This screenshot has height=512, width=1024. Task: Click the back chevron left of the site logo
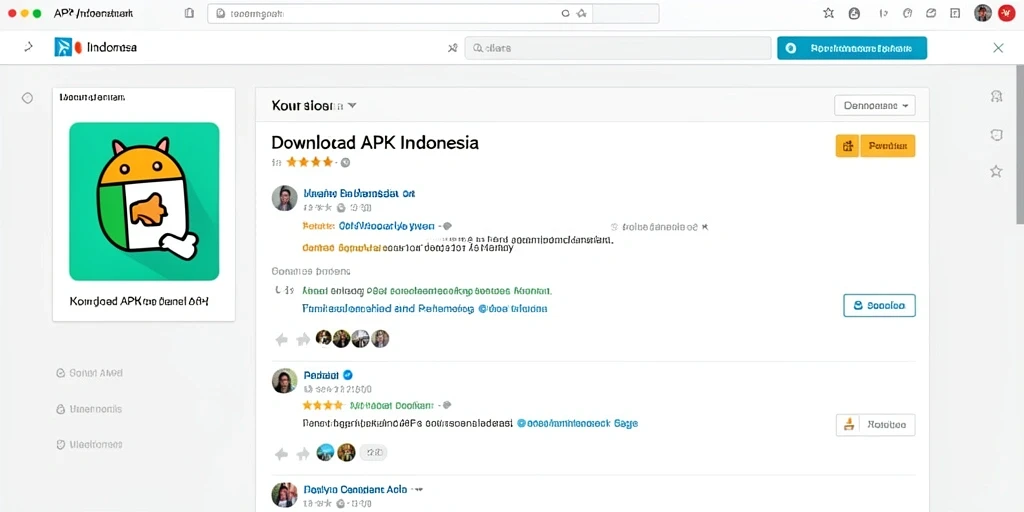(x=28, y=47)
